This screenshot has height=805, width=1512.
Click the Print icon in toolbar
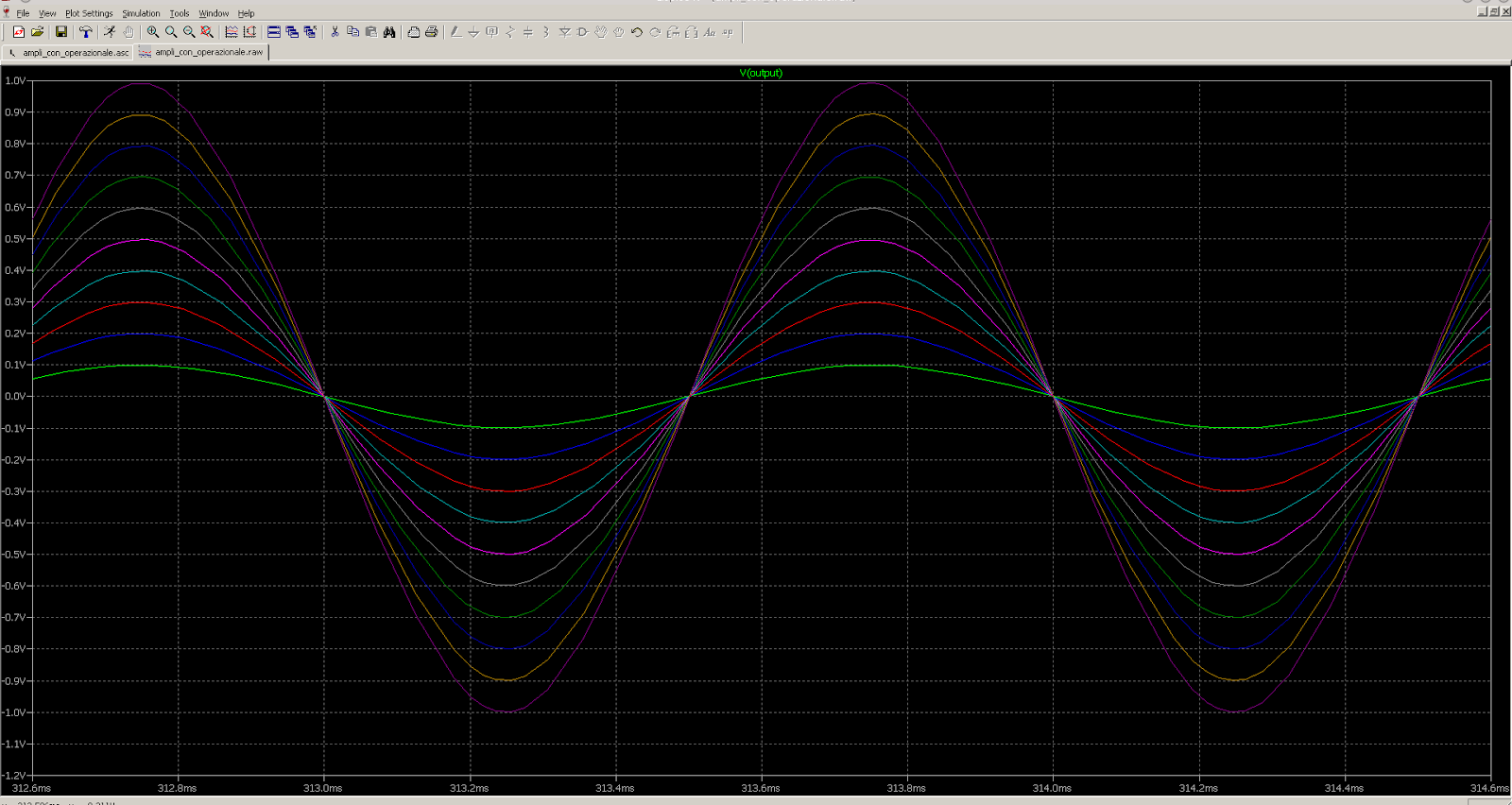tap(432, 32)
